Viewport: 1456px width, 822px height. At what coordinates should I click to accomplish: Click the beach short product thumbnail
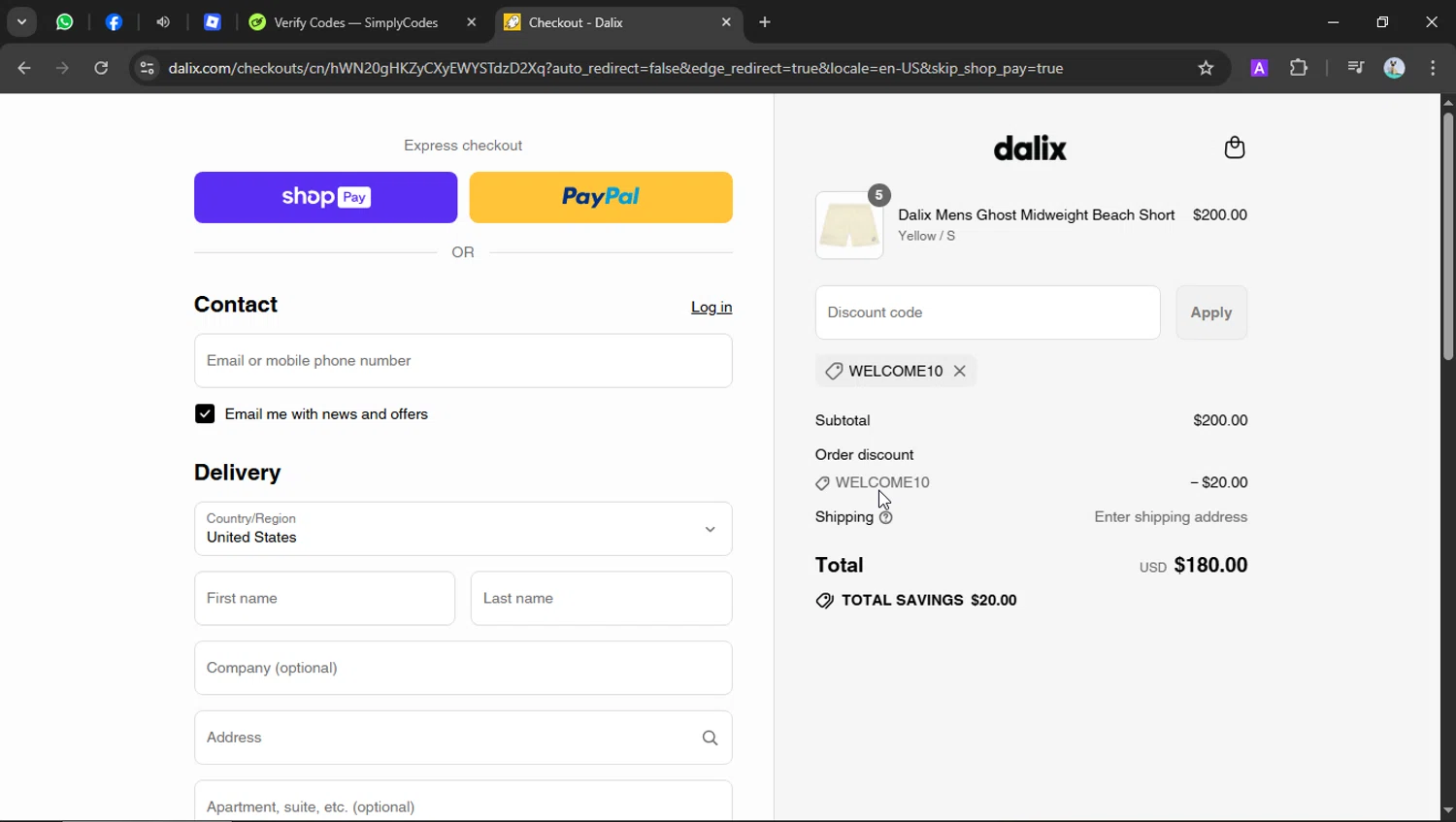coord(849,225)
